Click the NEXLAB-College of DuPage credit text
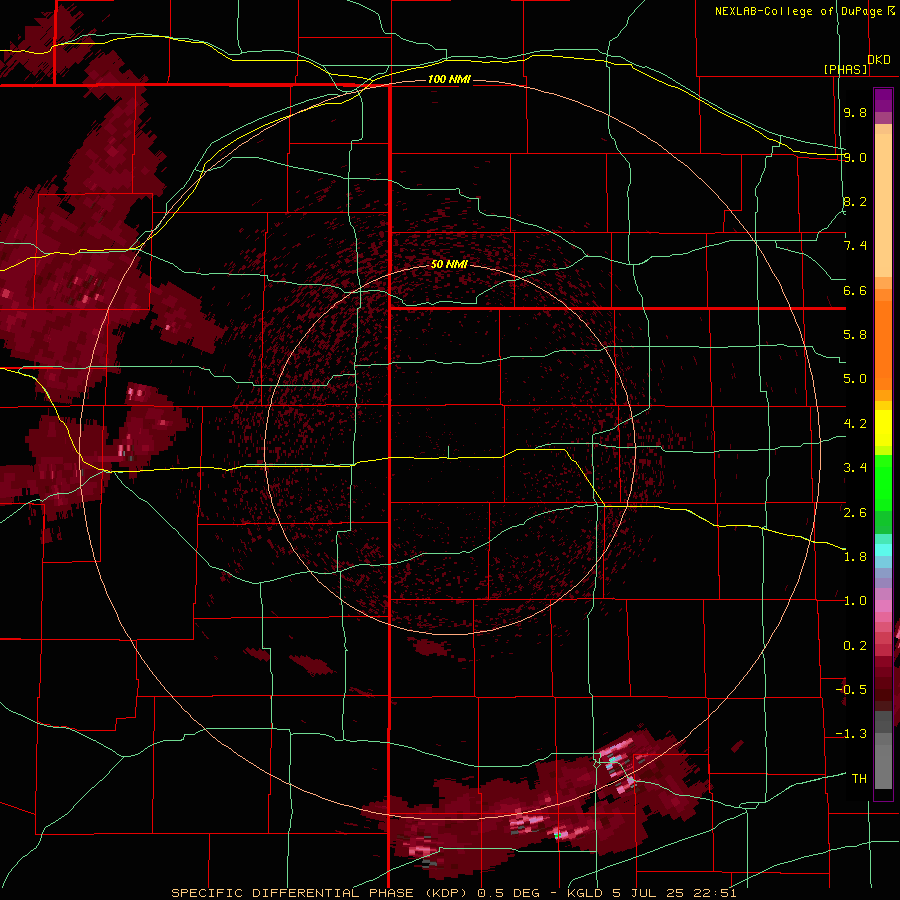This screenshot has width=900, height=900. coord(798,11)
